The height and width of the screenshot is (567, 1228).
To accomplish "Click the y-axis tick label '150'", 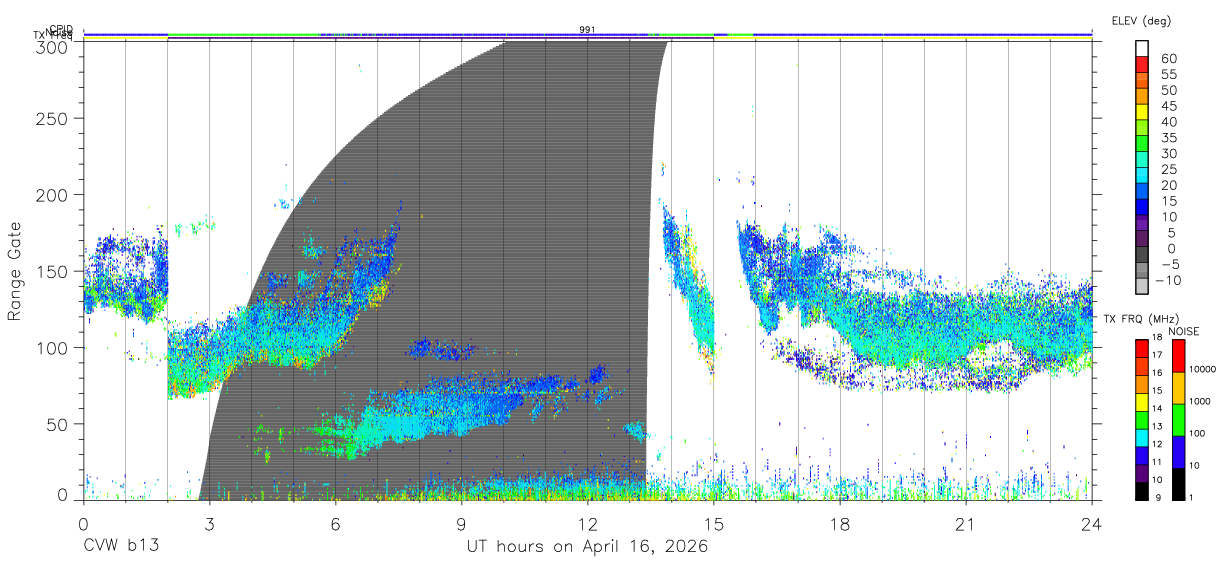I will coord(54,271).
